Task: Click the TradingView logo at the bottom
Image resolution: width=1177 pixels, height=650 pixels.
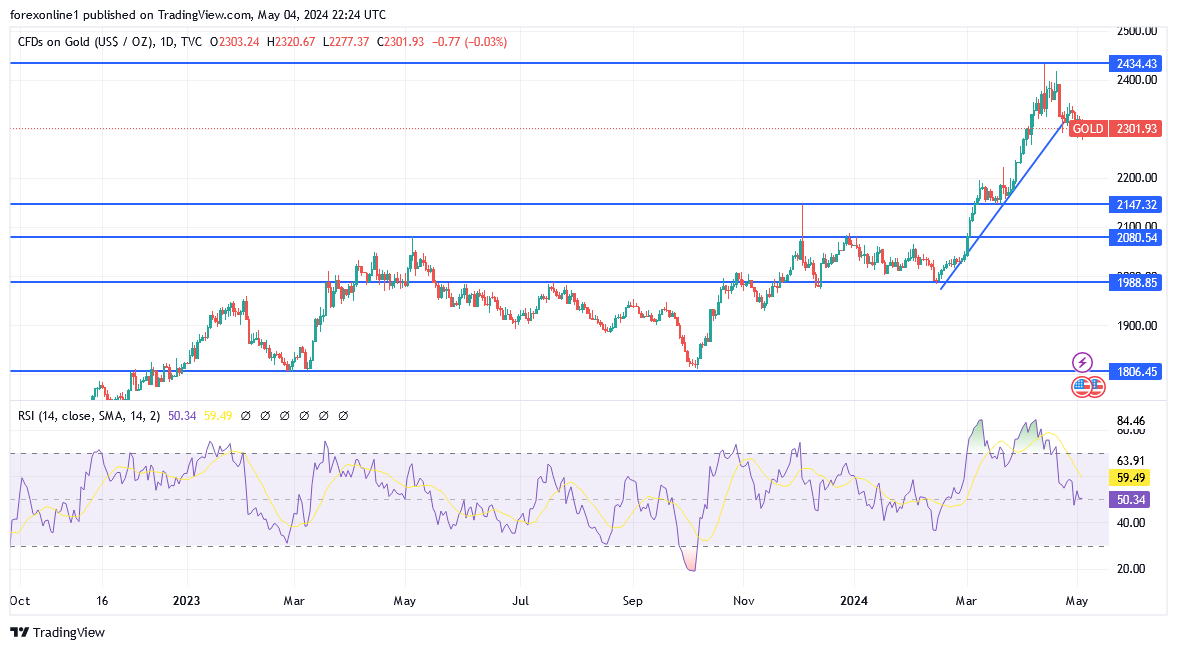Action: [x=57, y=633]
